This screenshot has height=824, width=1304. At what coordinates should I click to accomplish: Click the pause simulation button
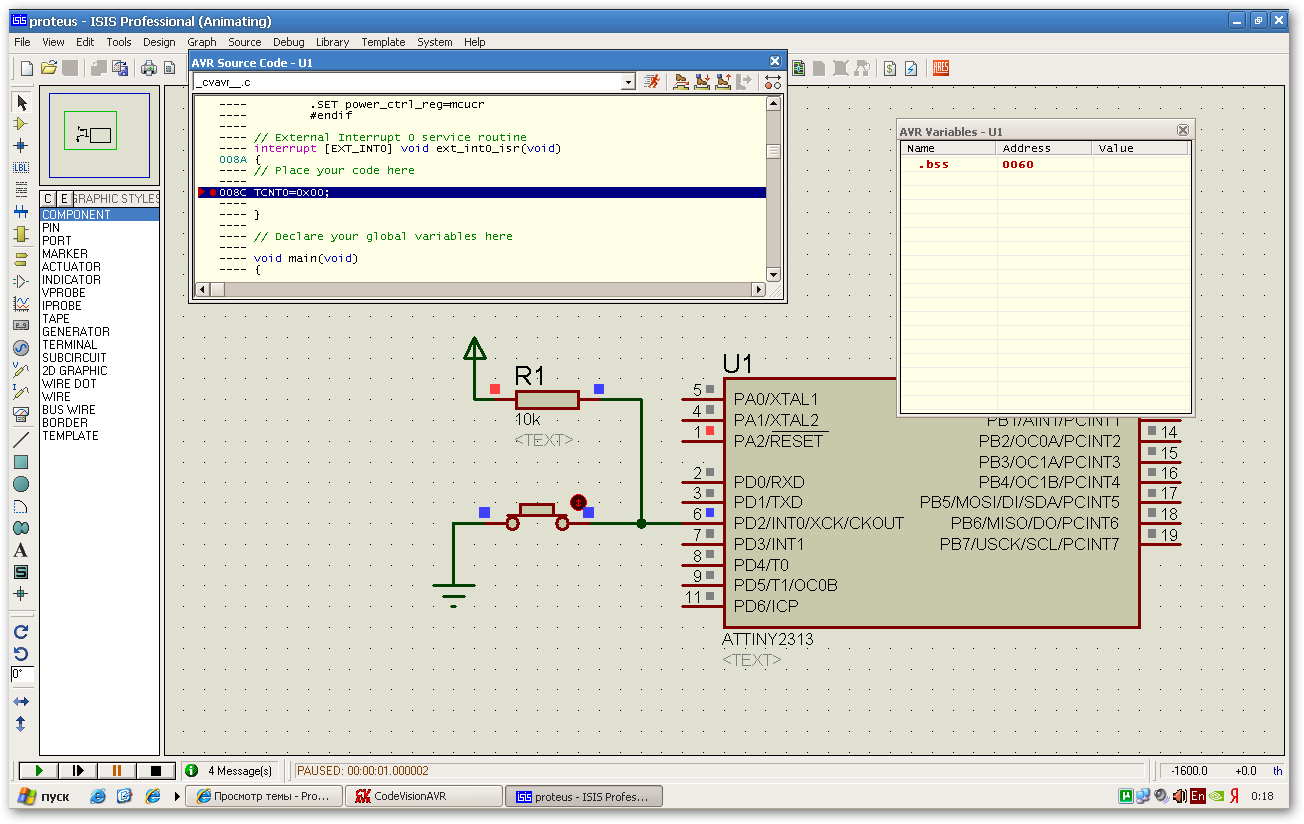117,771
